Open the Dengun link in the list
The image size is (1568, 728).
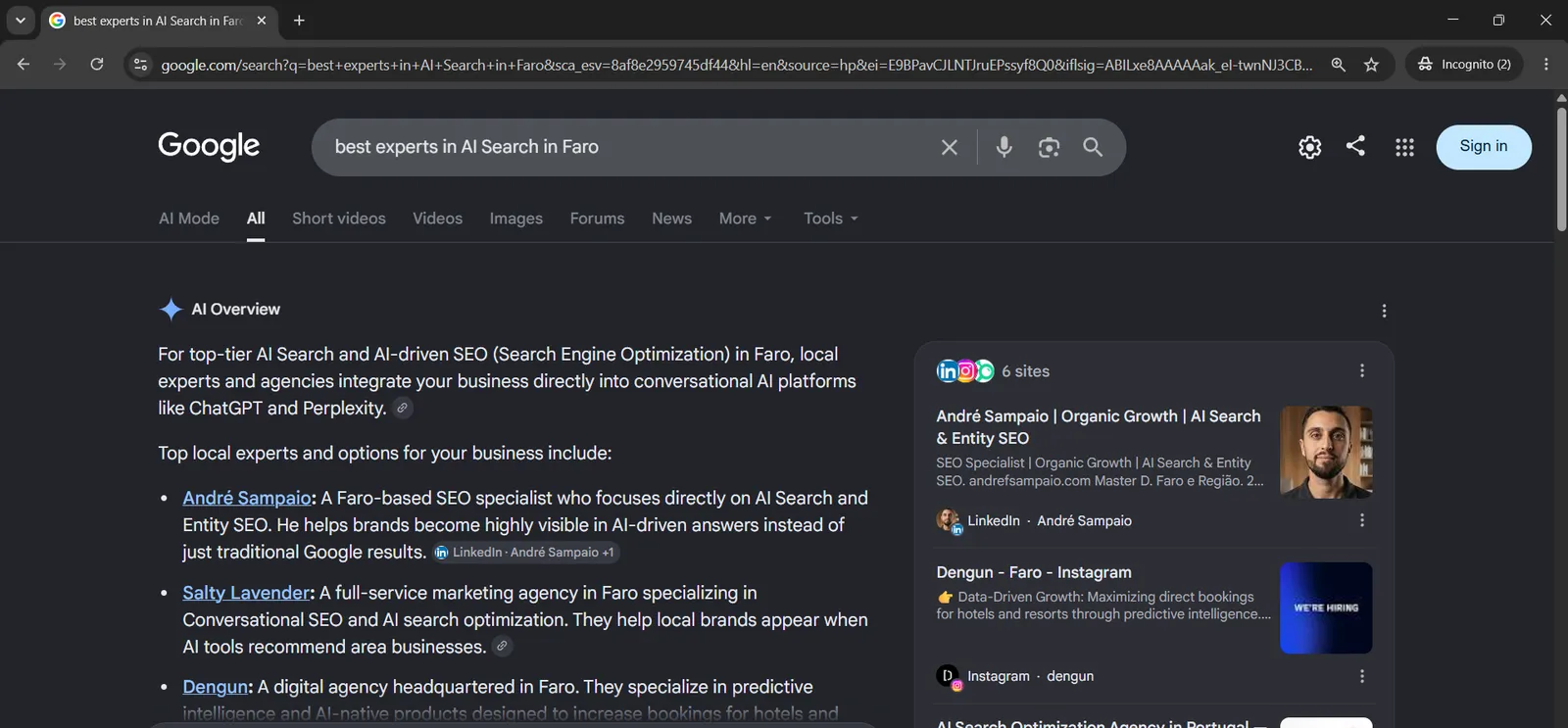(x=215, y=687)
